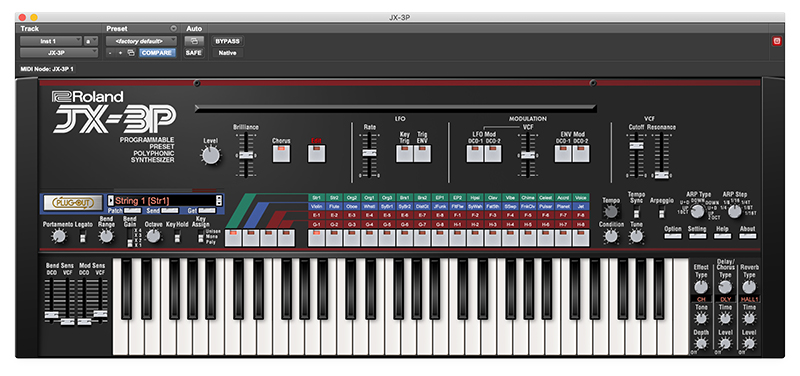The image size is (800, 376).
Task: Select previous preset with the minus button
Action: (x=110, y=53)
